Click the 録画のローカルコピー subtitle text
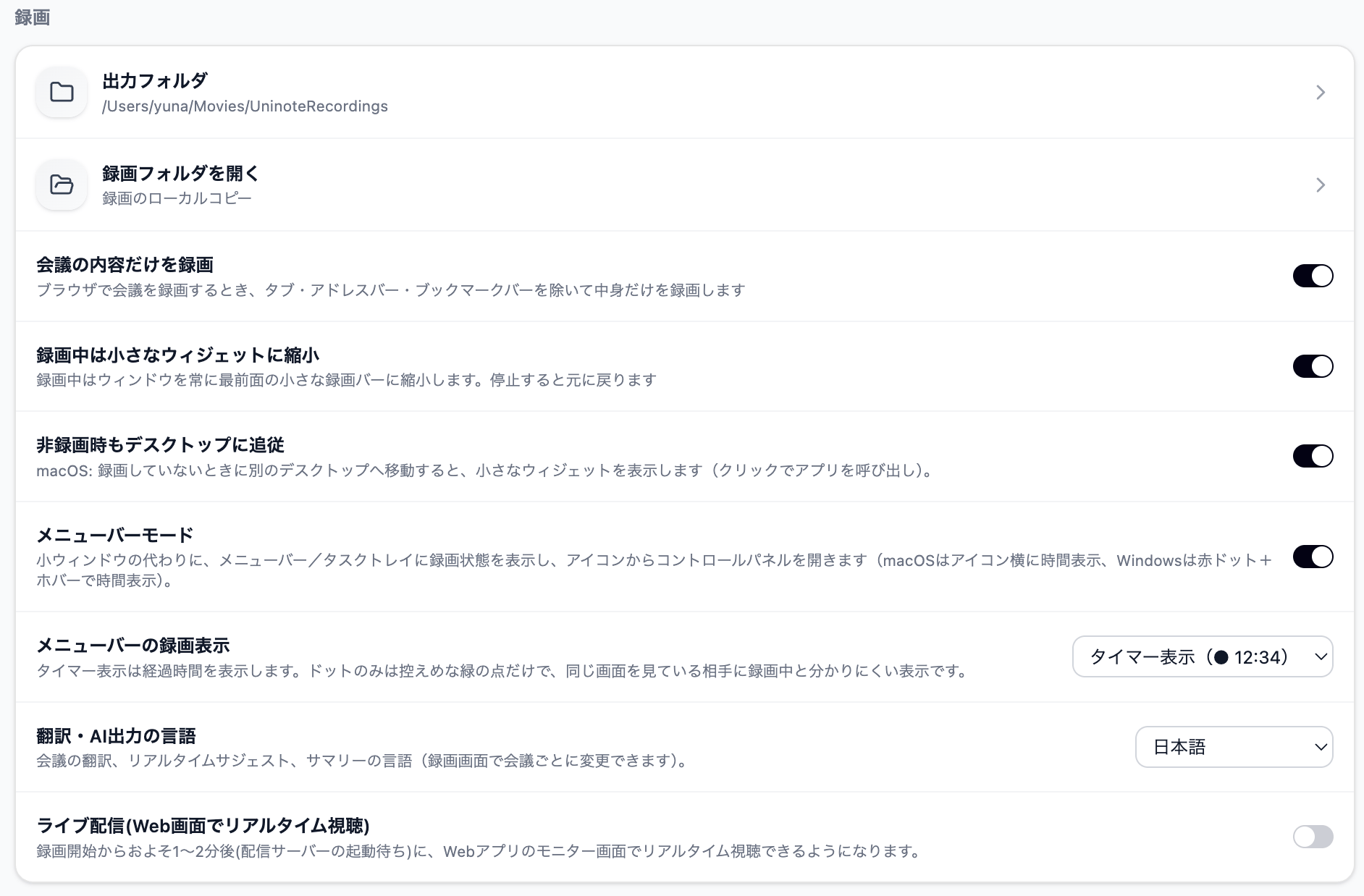1364x896 pixels. [x=177, y=198]
